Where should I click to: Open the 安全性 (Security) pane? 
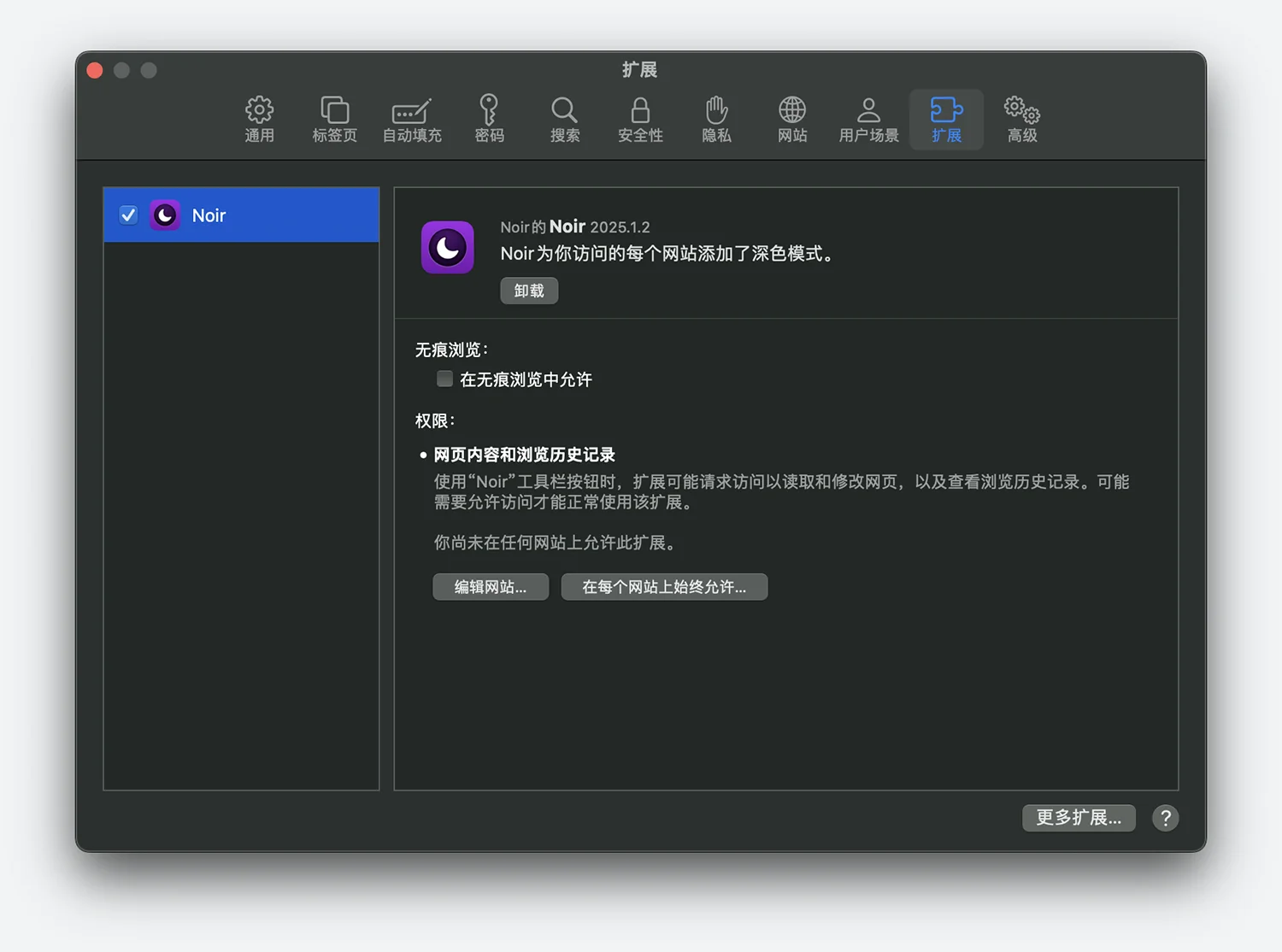[x=640, y=120]
